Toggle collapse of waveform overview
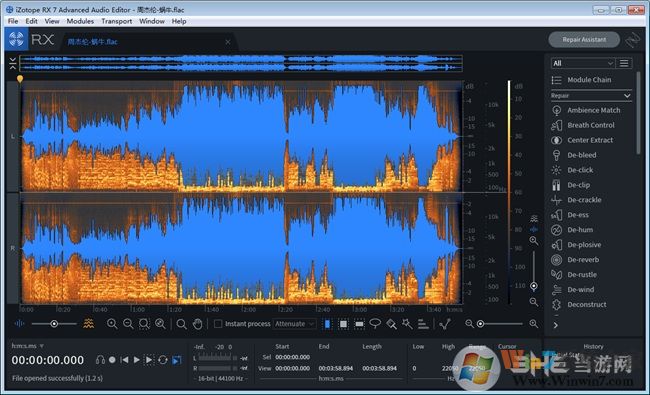The width and height of the screenshot is (650, 395). click(13, 63)
